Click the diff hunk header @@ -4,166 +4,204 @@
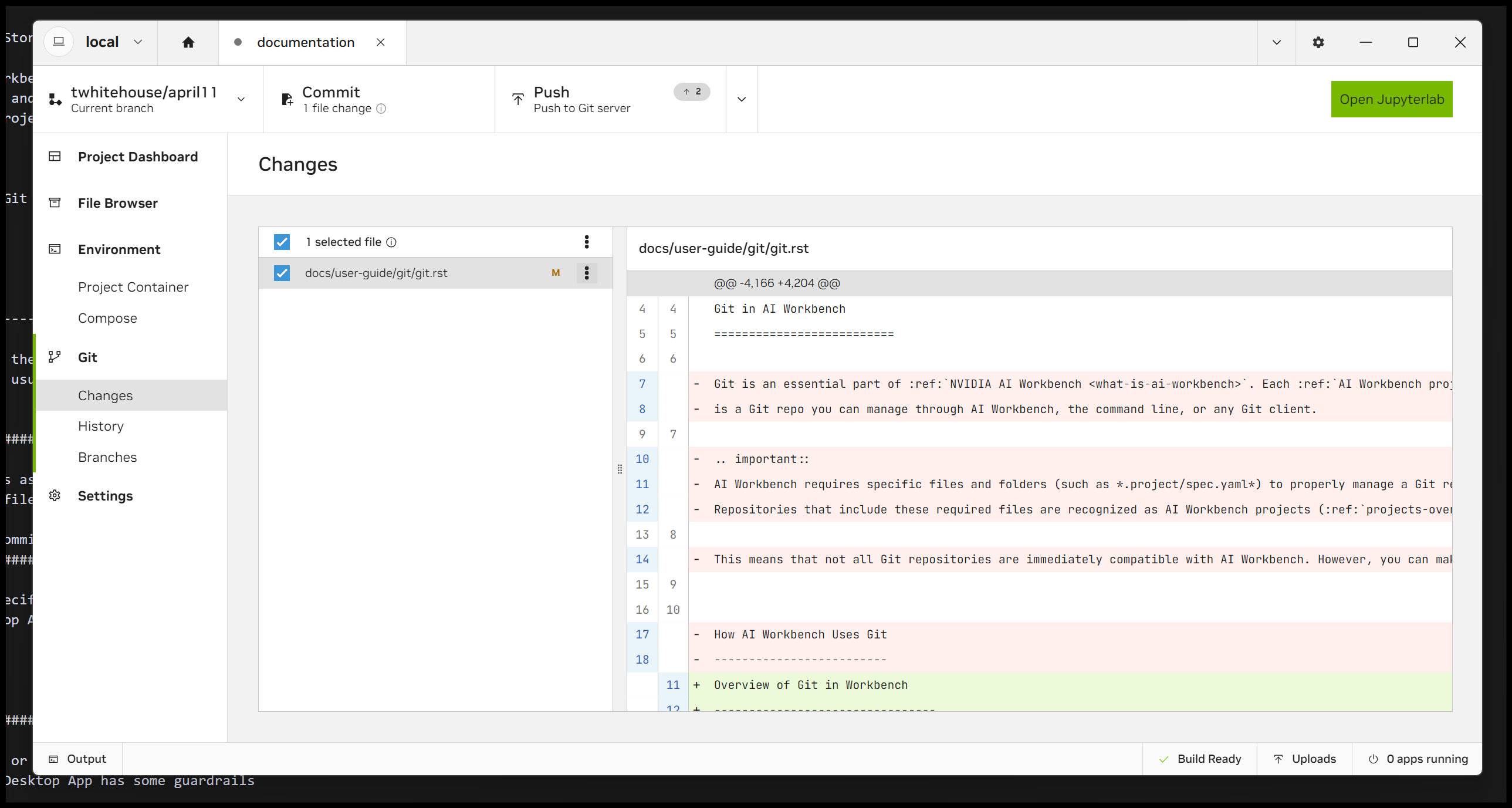1512x808 pixels. click(x=777, y=283)
